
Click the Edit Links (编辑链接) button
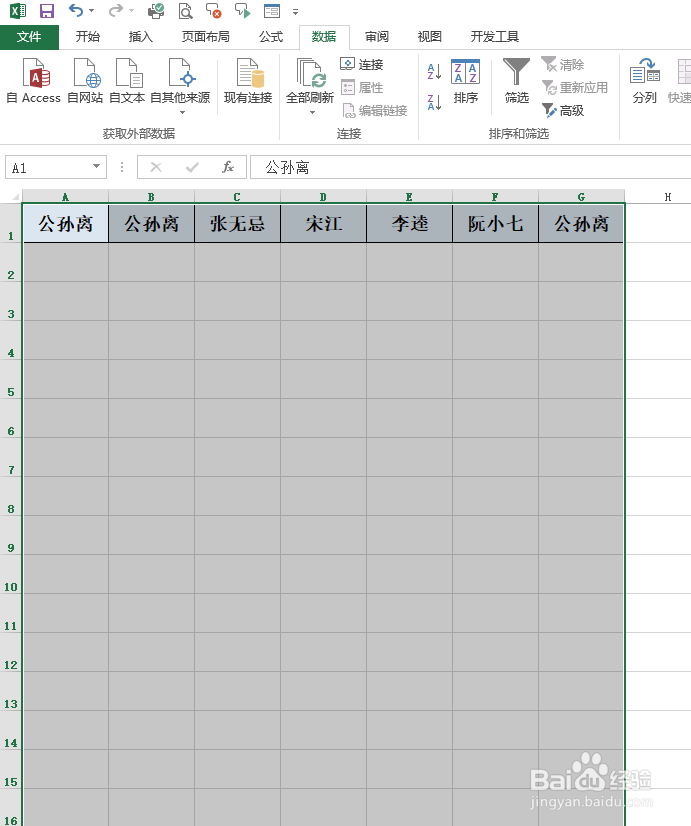point(374,111)
